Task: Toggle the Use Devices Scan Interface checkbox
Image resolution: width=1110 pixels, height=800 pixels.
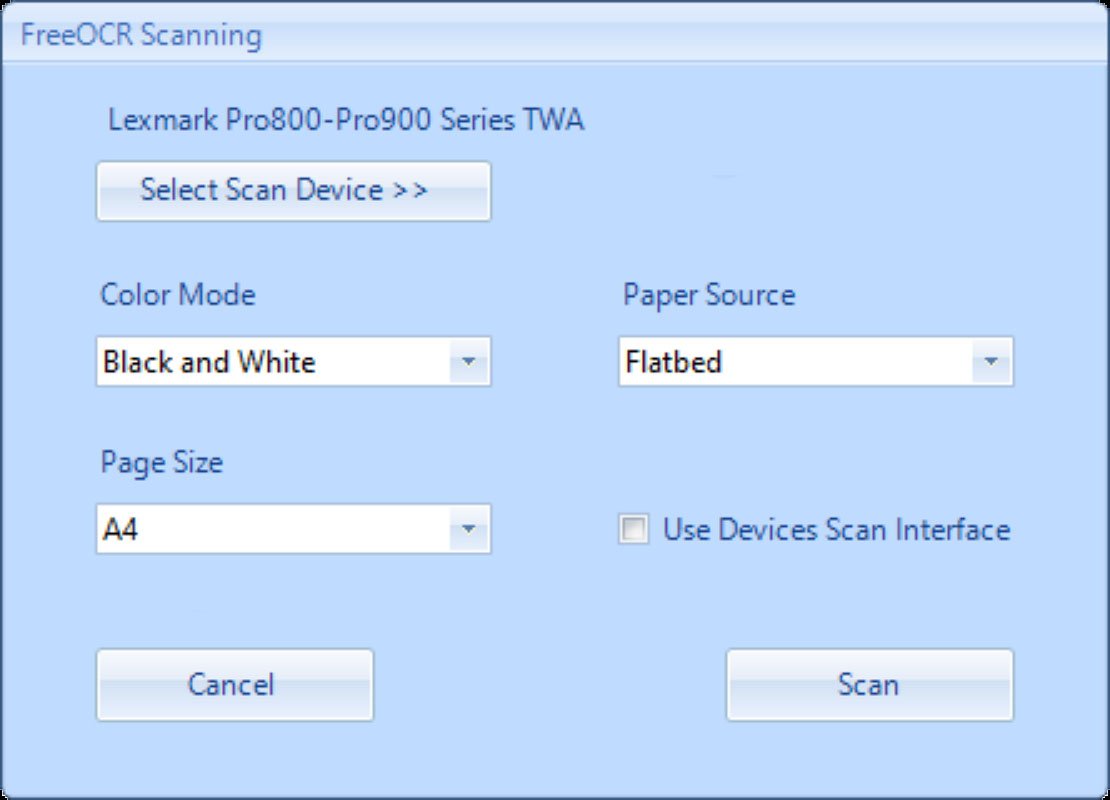Action: click(634, 529)
